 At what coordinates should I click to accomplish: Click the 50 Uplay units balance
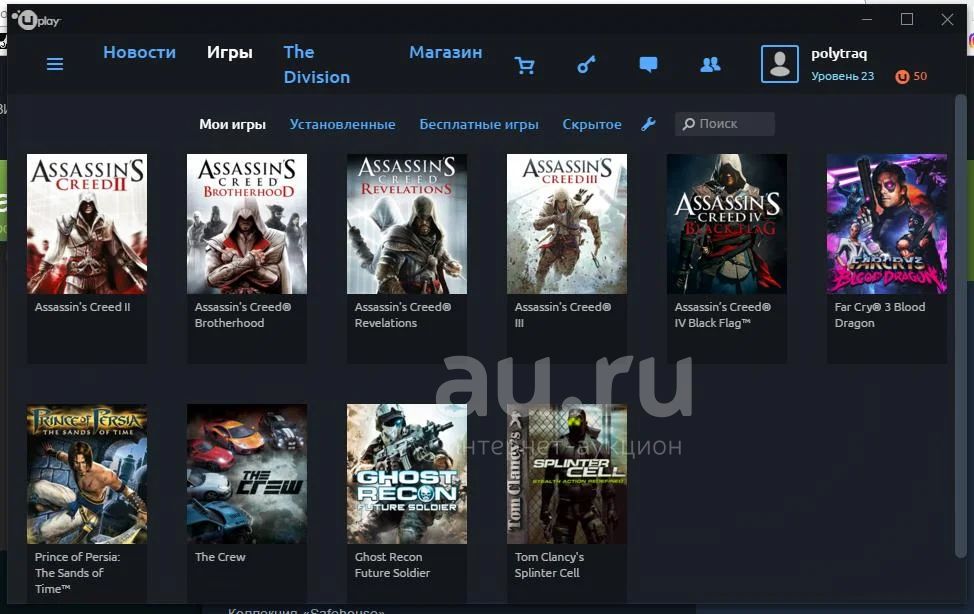[x=920, y=76]
